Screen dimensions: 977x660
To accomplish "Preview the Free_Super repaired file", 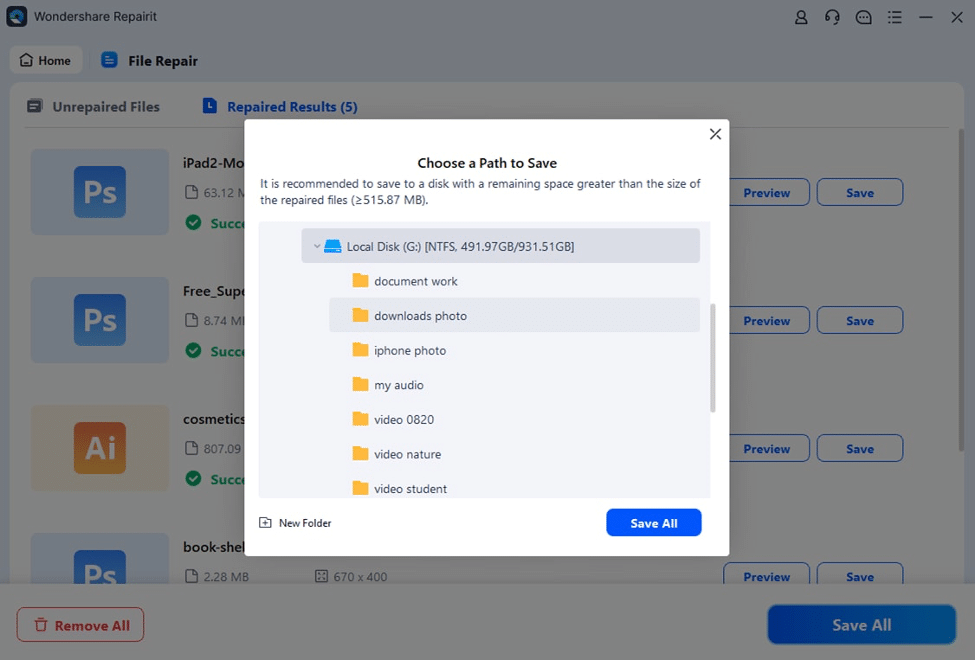I will click(766, 320).
